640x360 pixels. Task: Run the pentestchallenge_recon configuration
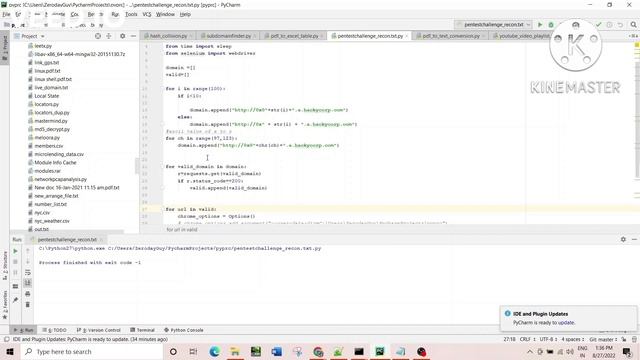(x=540, y=25)
